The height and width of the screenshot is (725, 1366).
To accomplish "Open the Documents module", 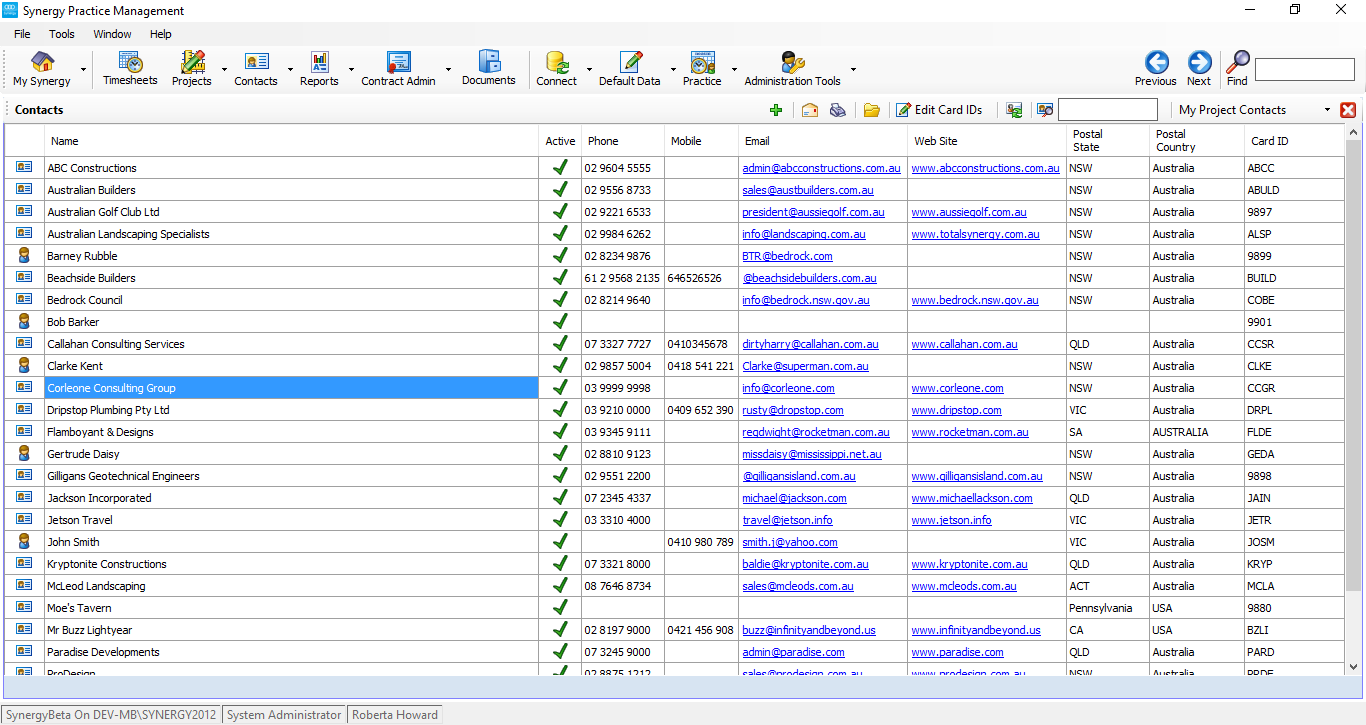I will [488, 68].
